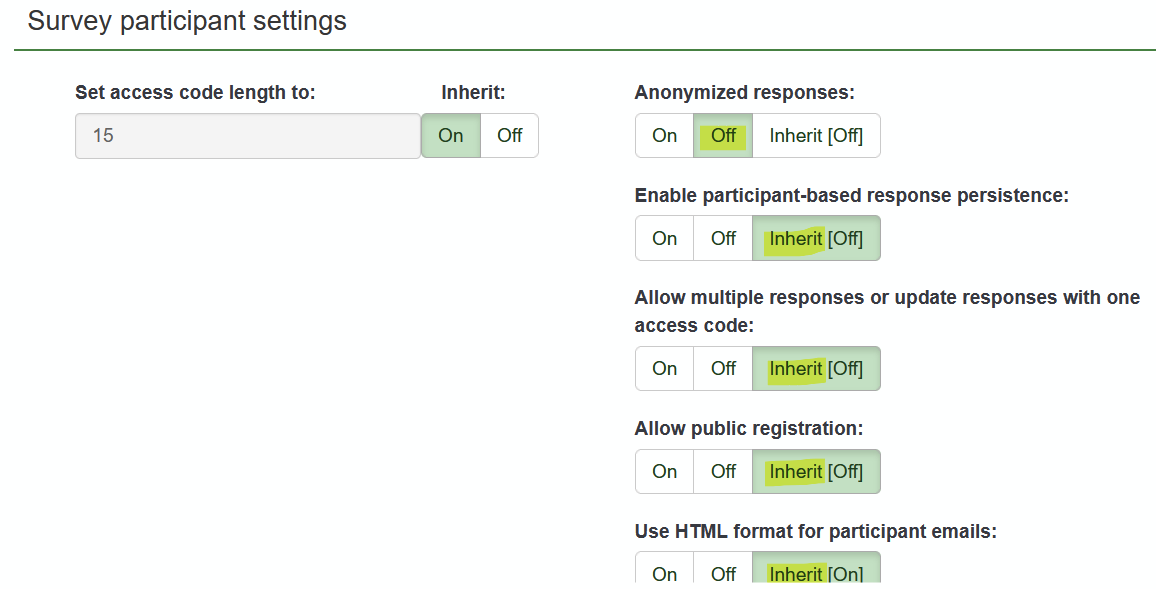Turn On HTML format for participant emails
This screenshot has width=1156, height=589.
point(664,573)
